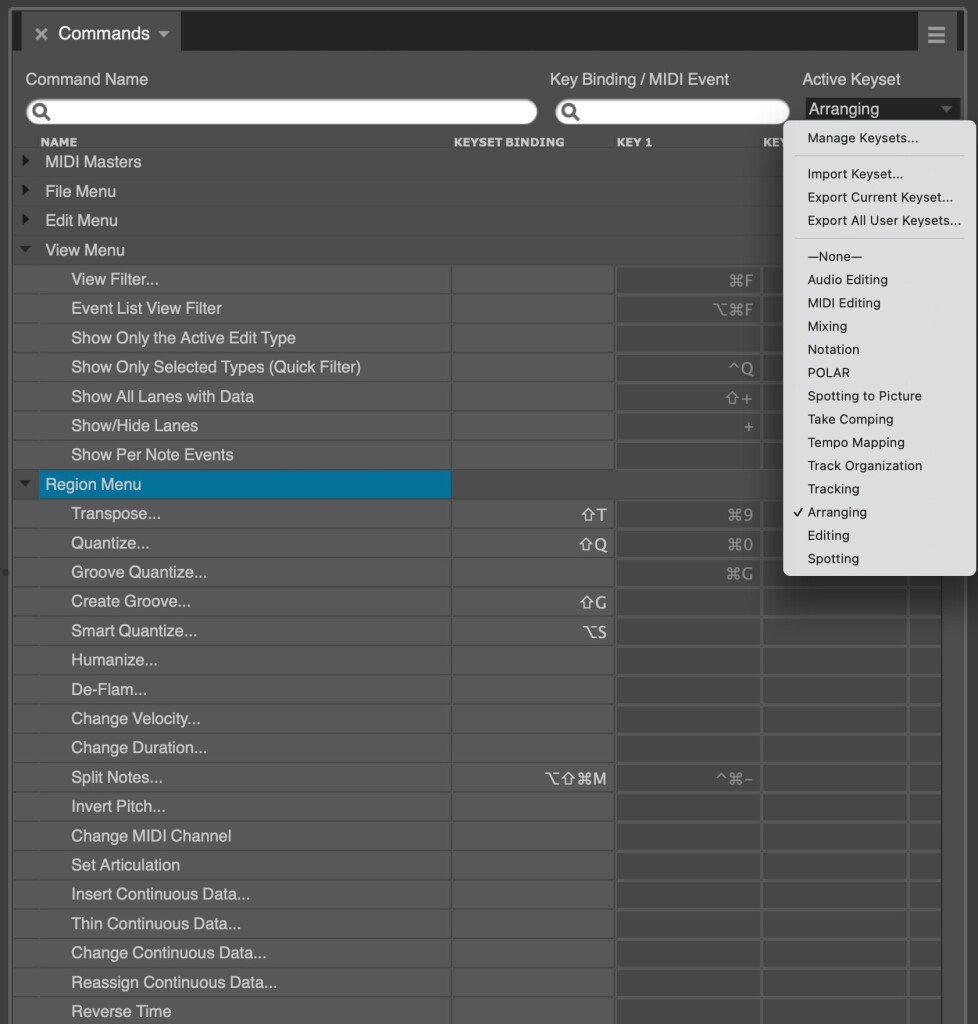Image resolution: width=978 pixels, height=1024 pixels.
Task: Collapse the Region Menu group
Action: pyautogui.click(x=25, y=483)
